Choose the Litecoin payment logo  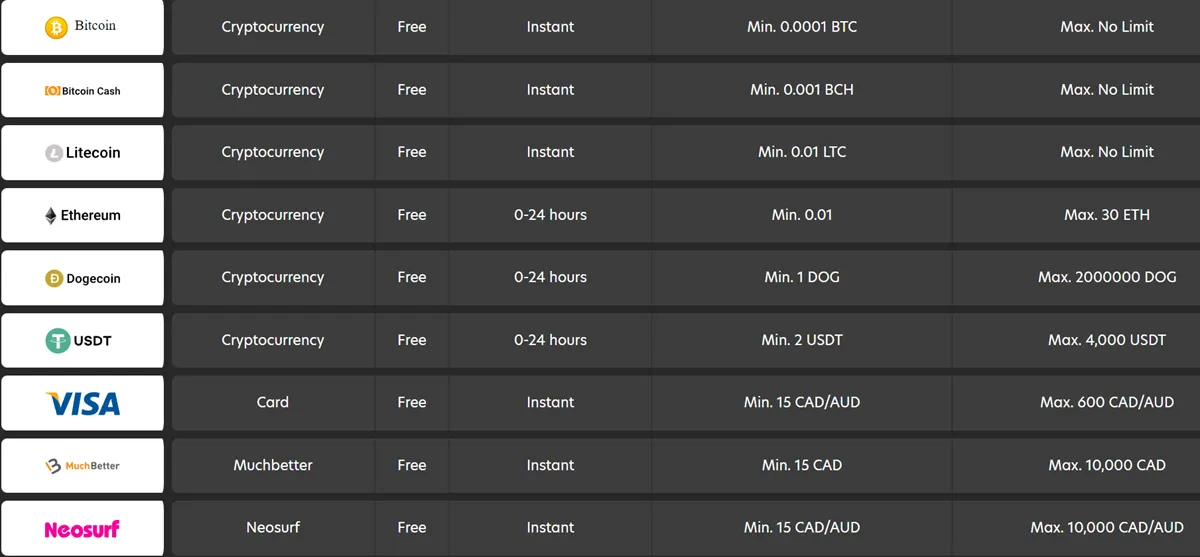[82, 153]
